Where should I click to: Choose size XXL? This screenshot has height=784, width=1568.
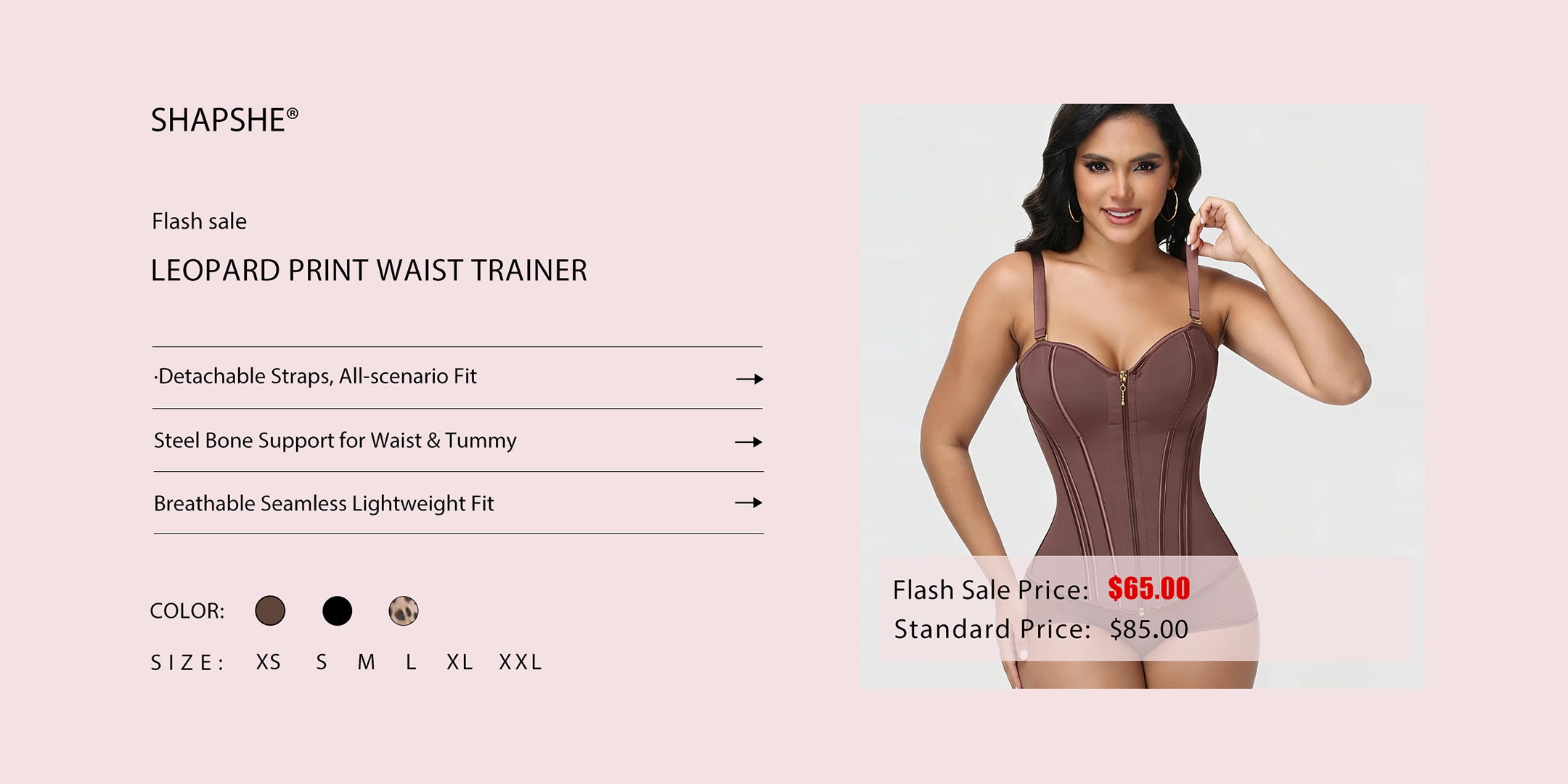point(520,662)
